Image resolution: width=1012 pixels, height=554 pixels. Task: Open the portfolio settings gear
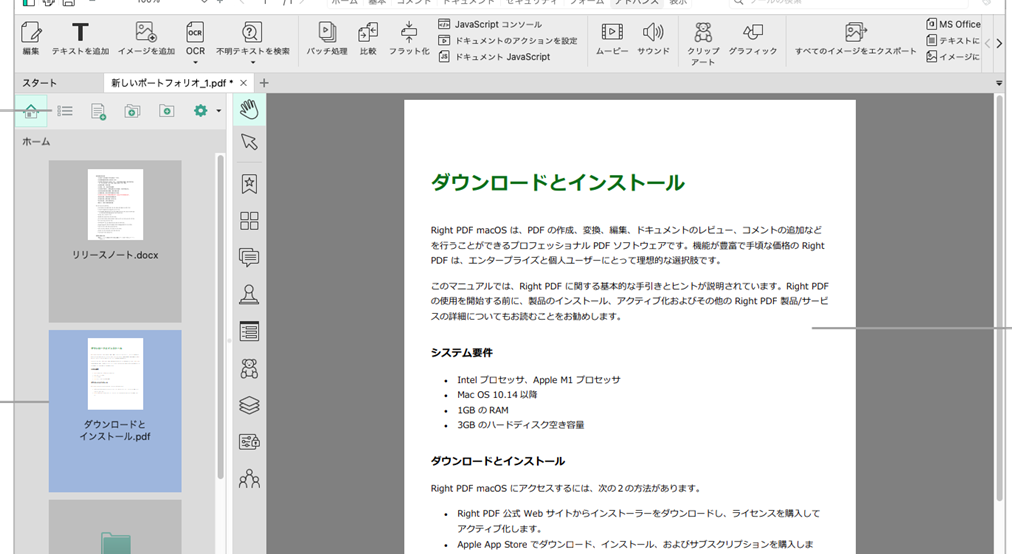(201, 111)
